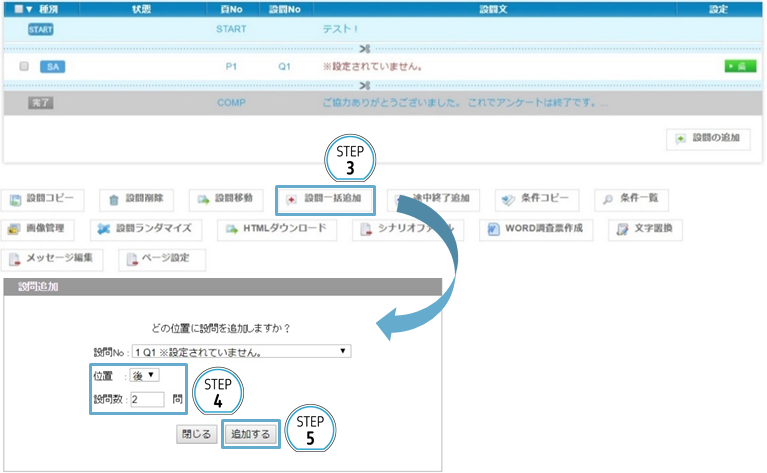Toggle the select-all checkbox in table header
Viewport: 767px width, 473px height.
19,8
